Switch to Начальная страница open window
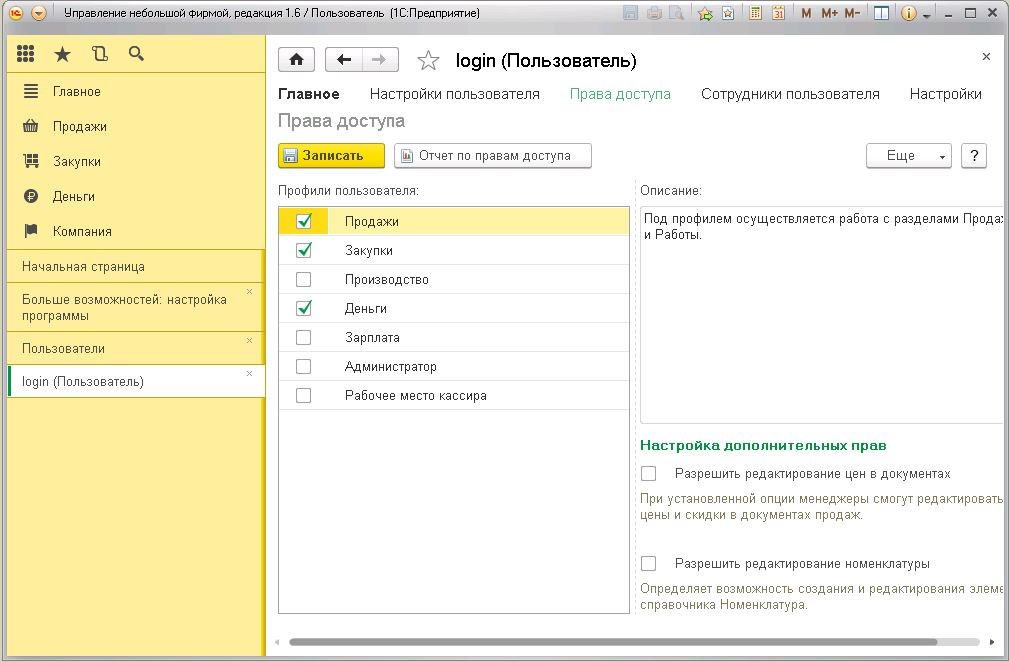Viewport: 1009px width, 662px height. point(135,266)
